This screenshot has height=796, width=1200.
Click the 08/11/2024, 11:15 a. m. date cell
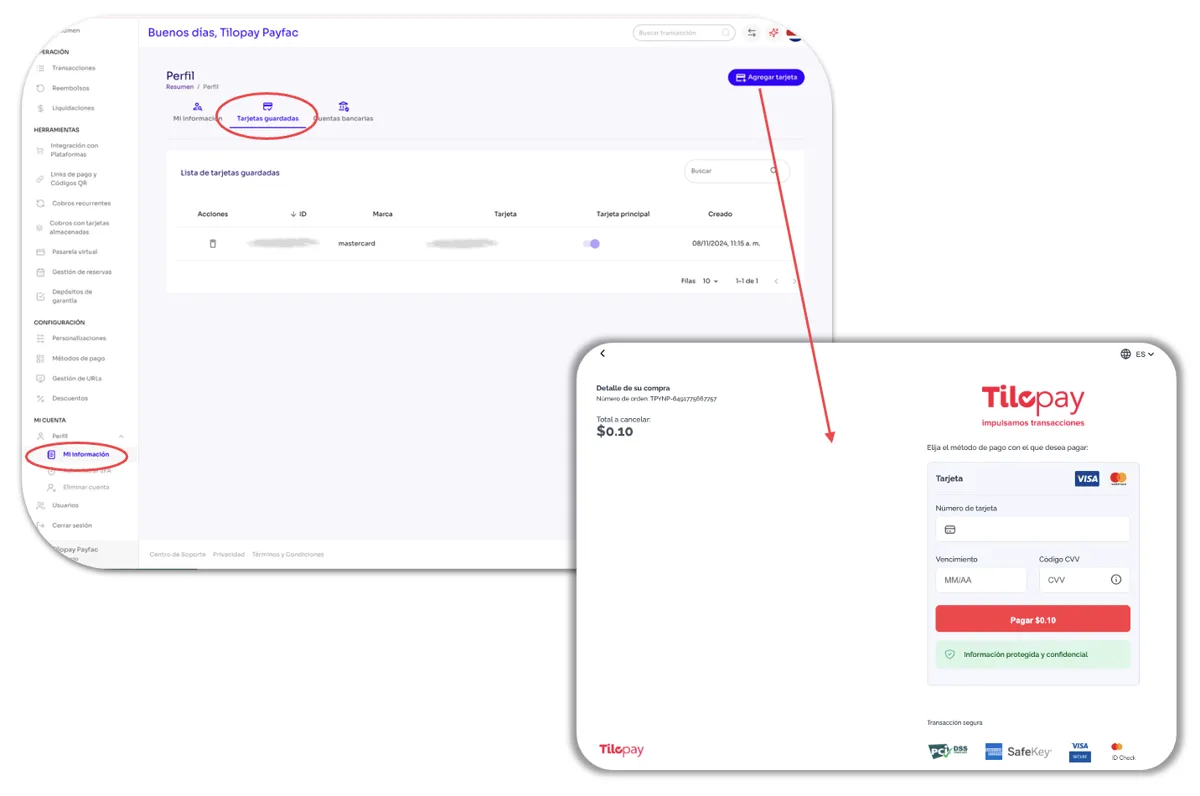coord(726,243)
